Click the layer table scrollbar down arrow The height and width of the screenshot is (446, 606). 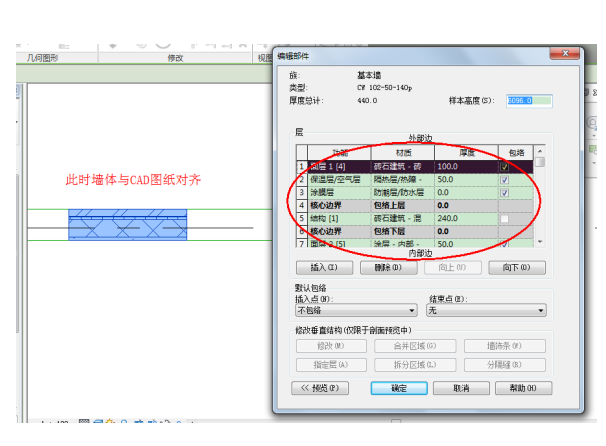pos(540,241)
